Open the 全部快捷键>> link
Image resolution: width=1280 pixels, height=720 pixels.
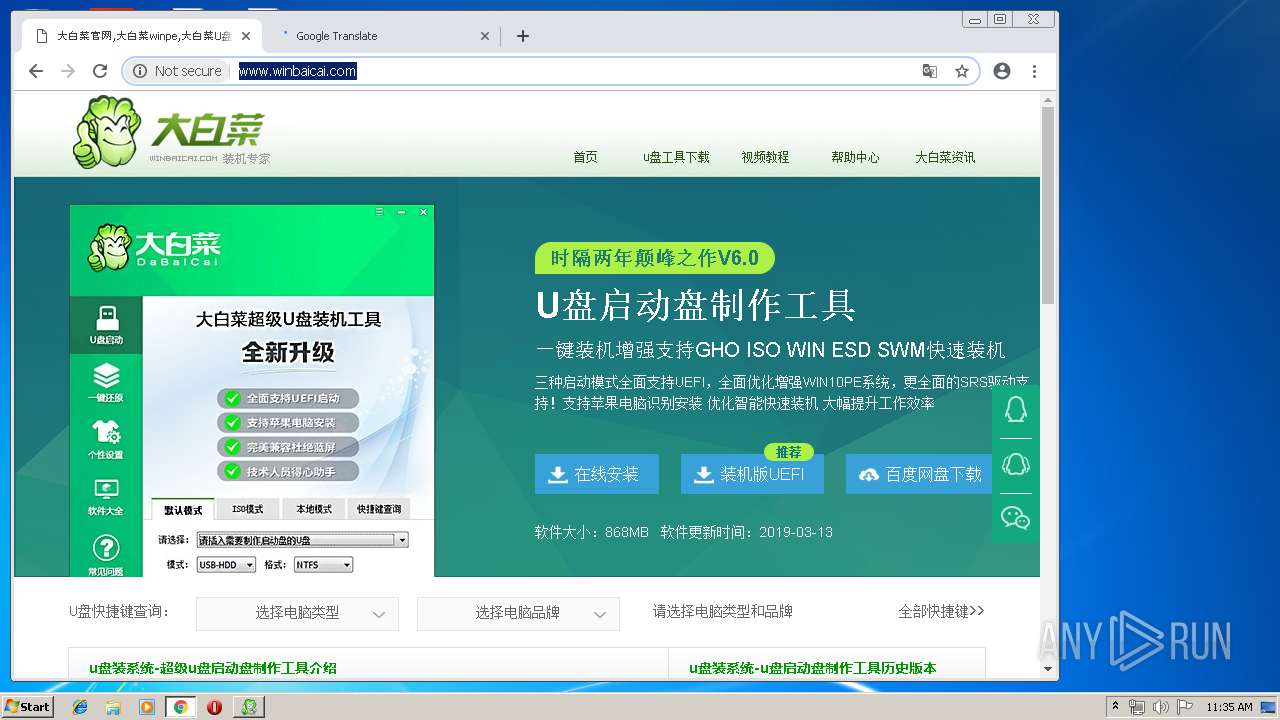(941, 611)
